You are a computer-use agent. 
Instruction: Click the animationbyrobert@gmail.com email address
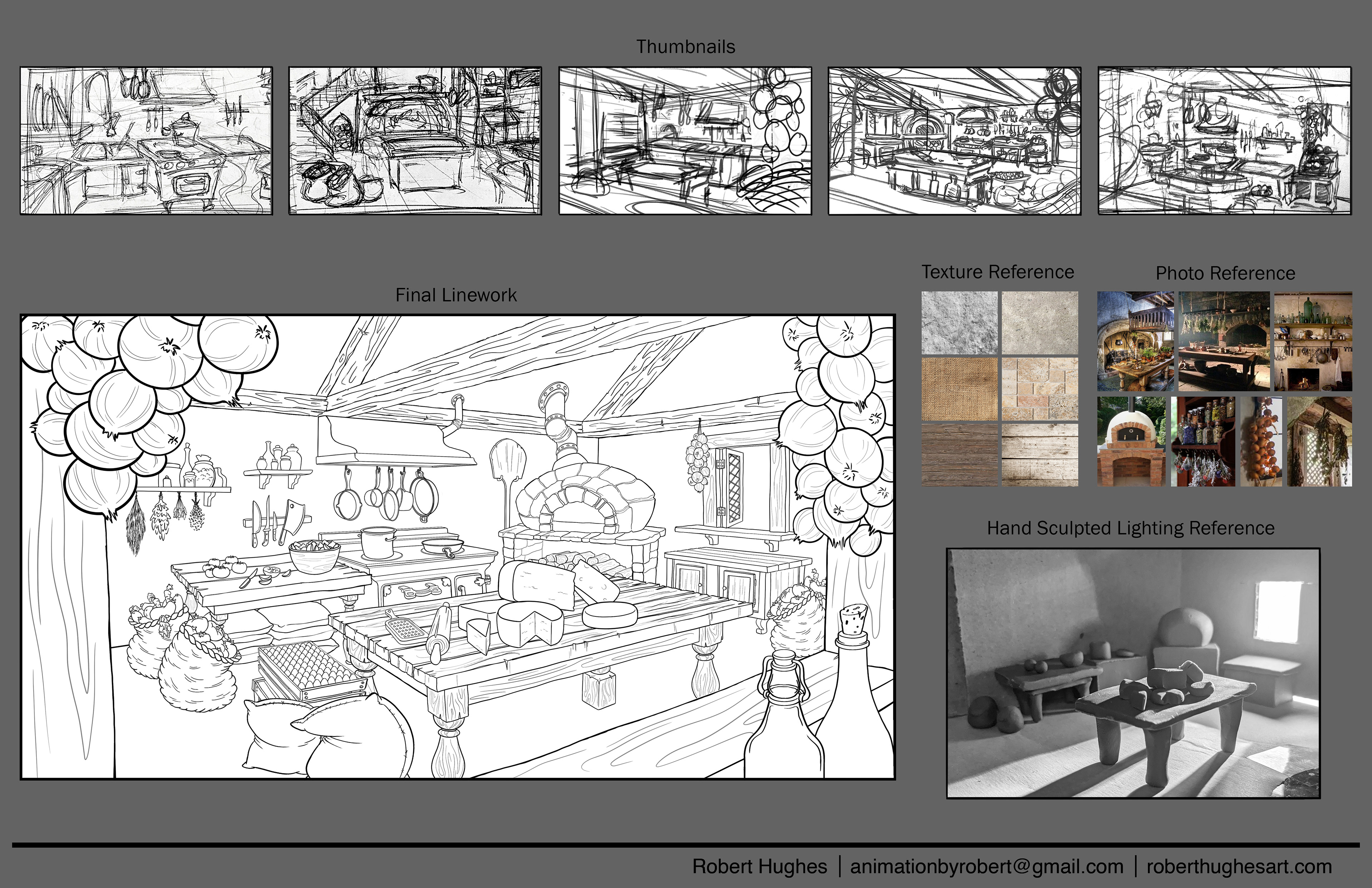[x=986, y=867]
